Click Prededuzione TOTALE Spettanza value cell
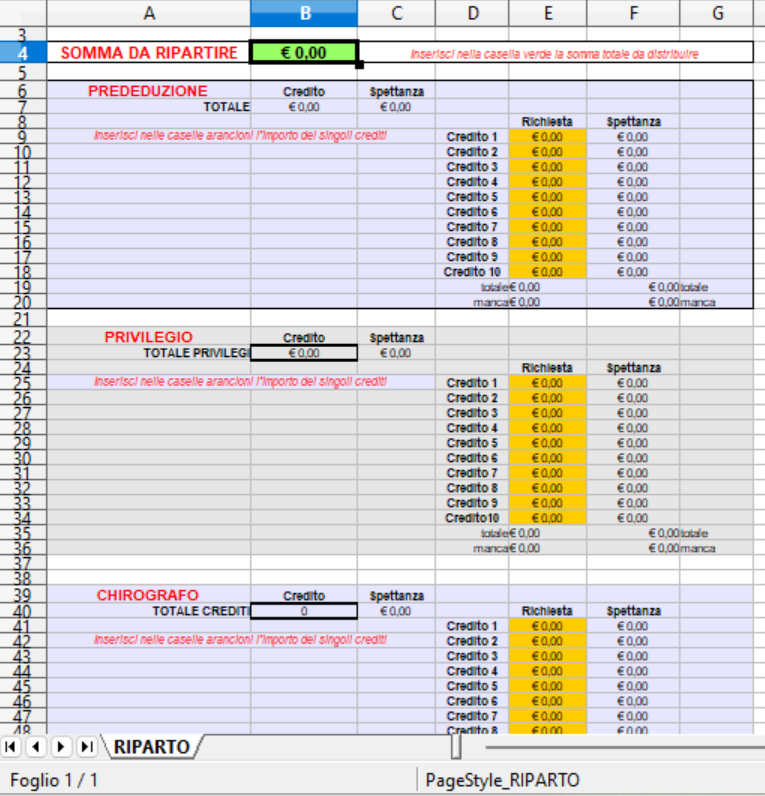 pos(396,107)
